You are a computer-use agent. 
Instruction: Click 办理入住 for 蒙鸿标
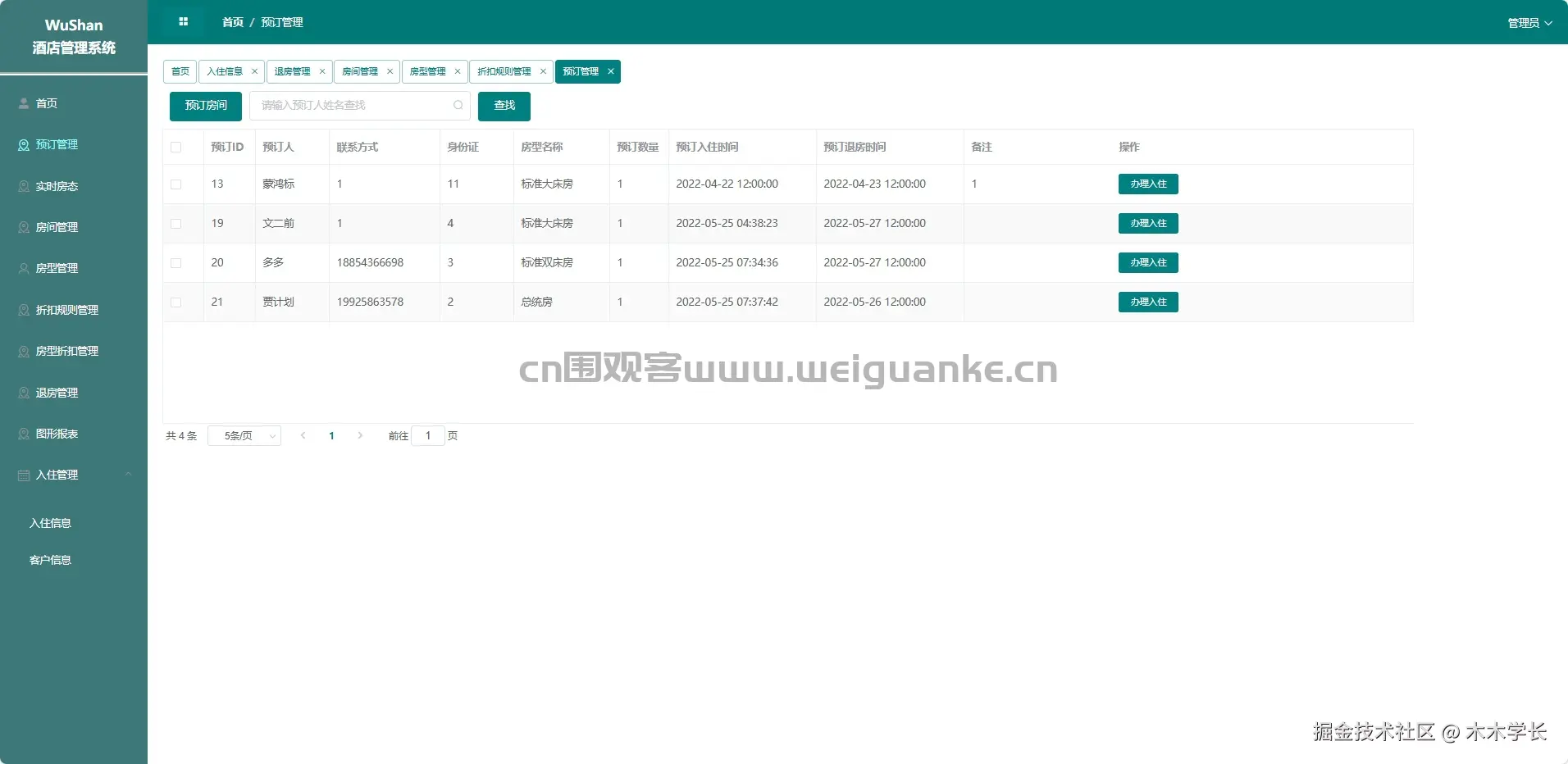[1148, 184]
